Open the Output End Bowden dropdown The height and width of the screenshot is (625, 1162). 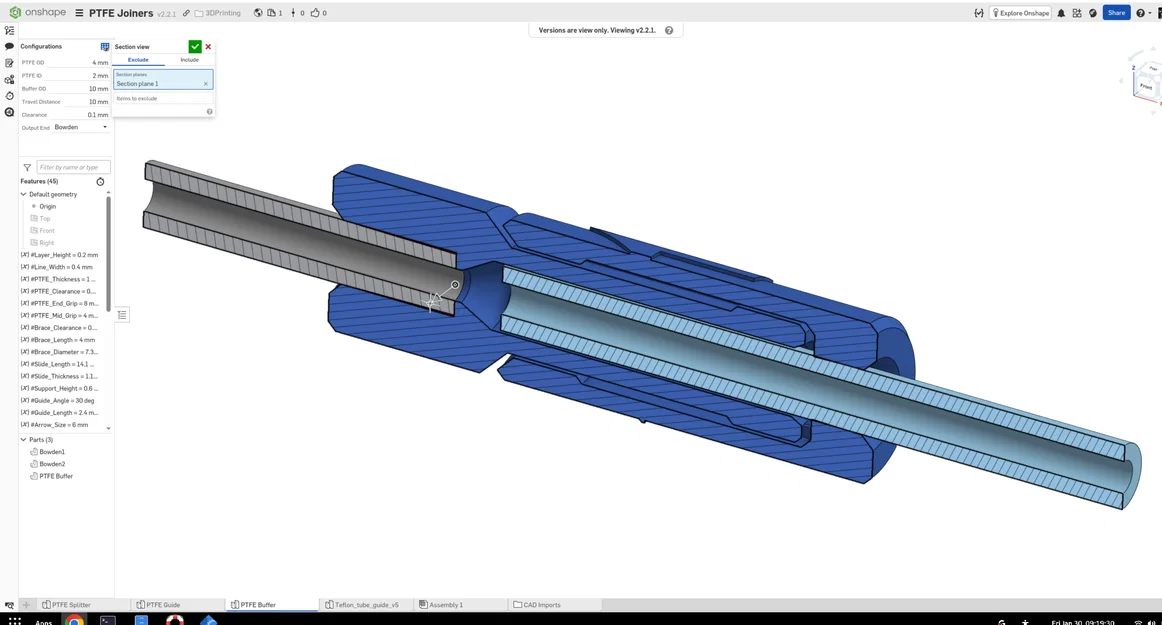(81, 128)
